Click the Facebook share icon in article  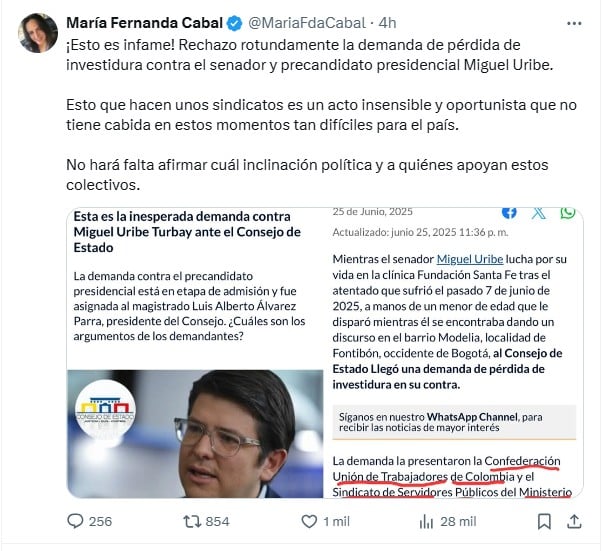click(x=509, y=212)
